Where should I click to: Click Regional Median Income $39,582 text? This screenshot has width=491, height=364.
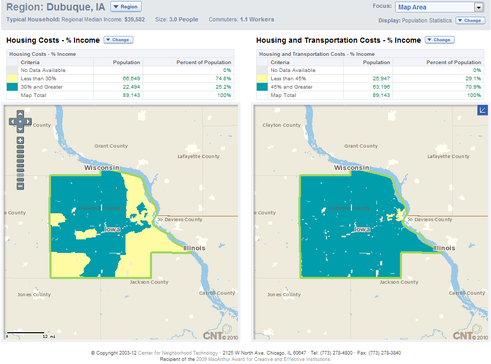click(x=103, y=20)
